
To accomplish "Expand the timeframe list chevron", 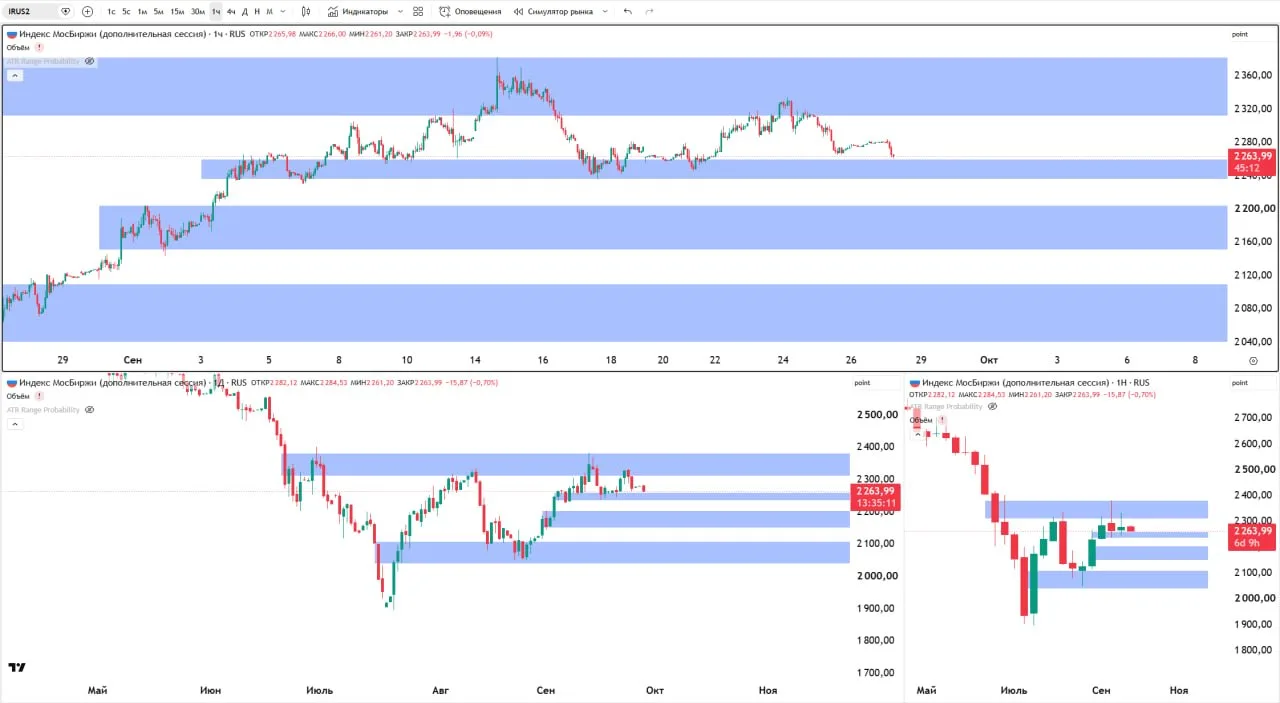I will pos(283,11).
